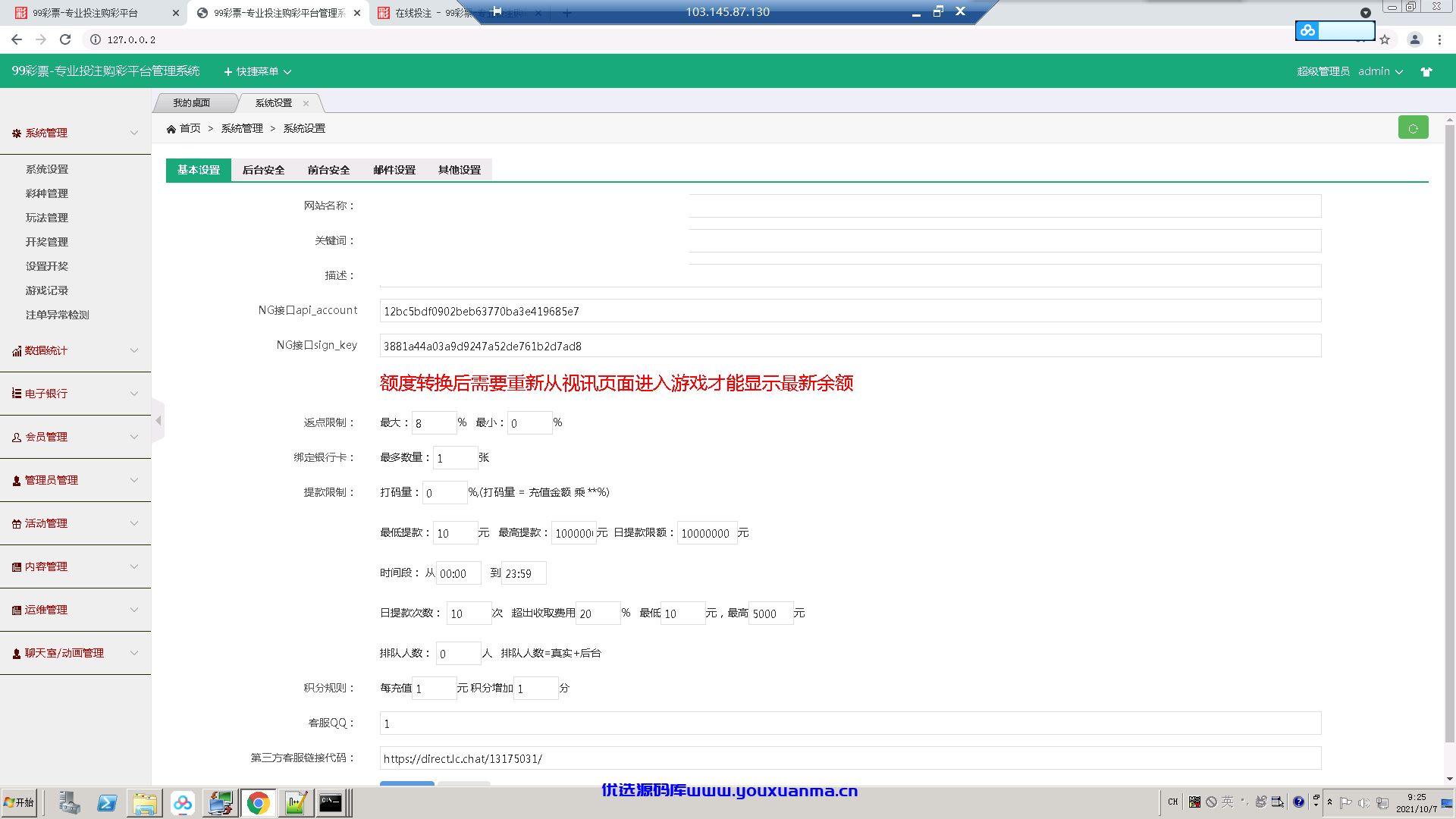Click the home icon in breadcrumb
This screenshot has height=819, width=1456.
[171, 129]
